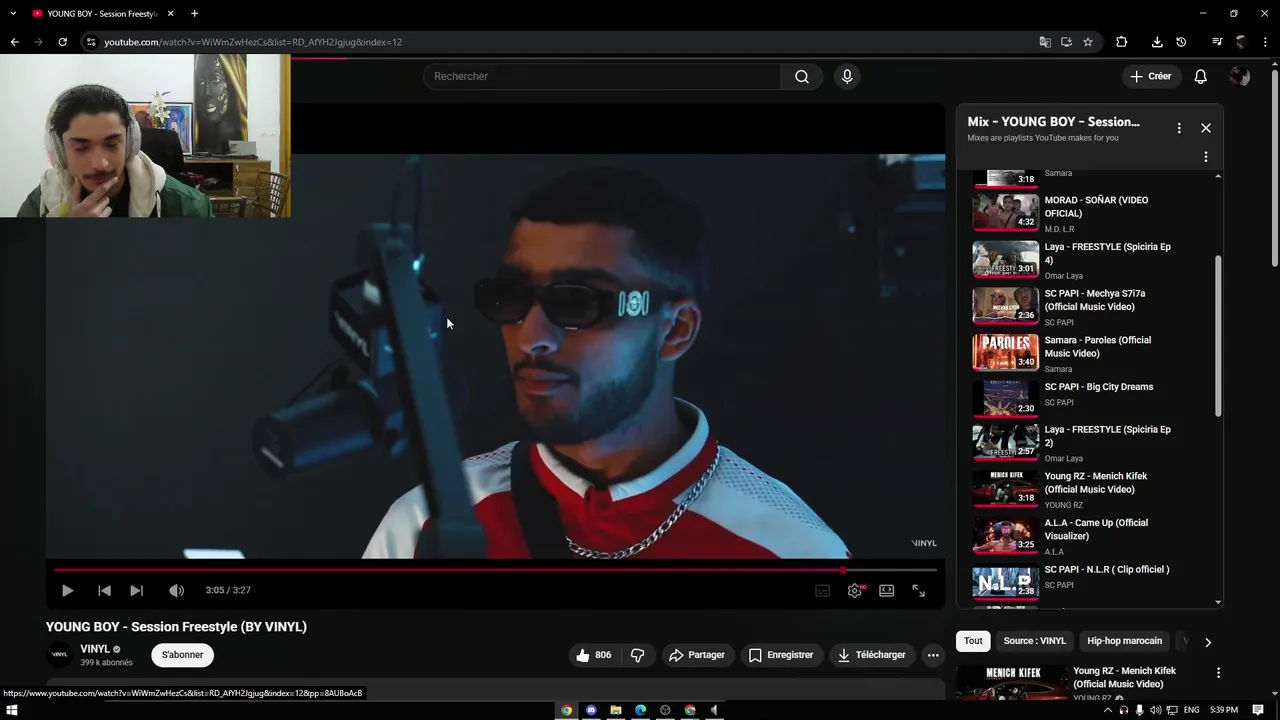Click the Partager share button
The image size is (1280, 720).
(697, 655)
